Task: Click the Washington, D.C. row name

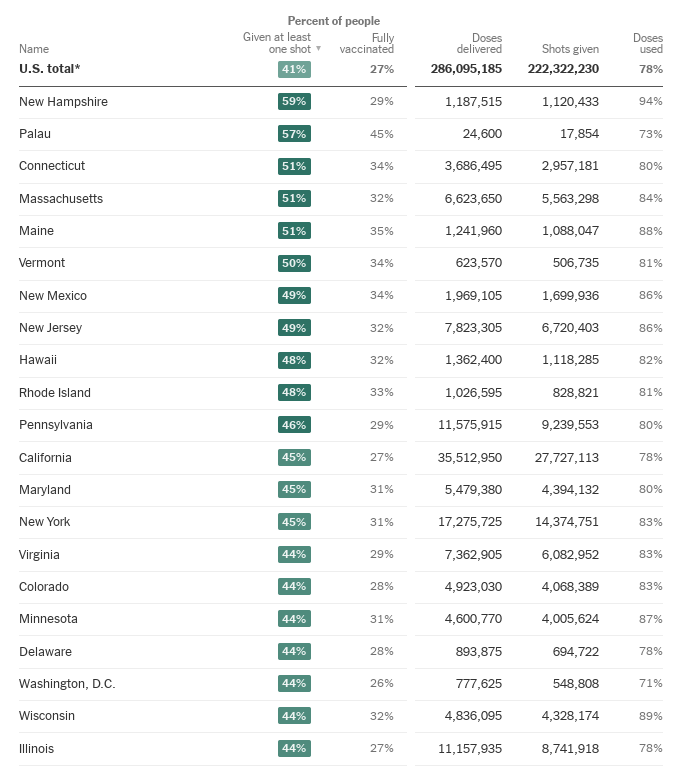Action: pyautogui.click(x=67, y=684)
